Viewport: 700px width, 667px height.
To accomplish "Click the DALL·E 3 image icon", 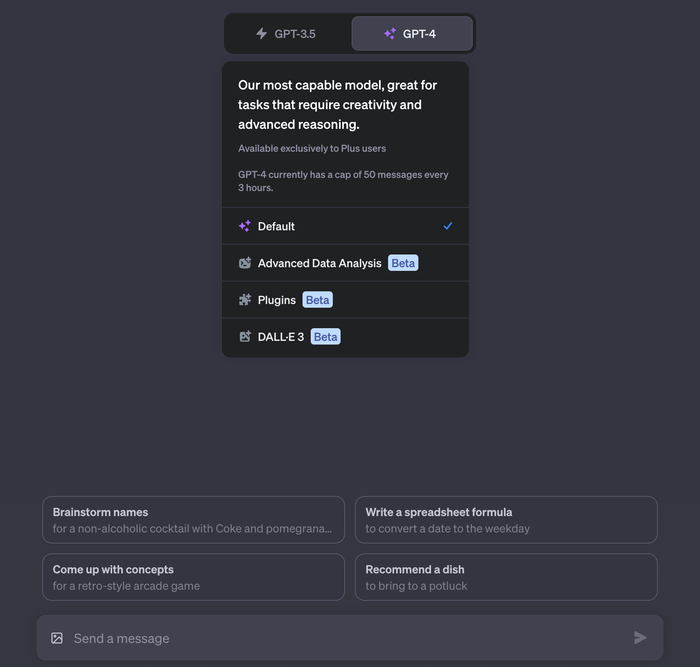I will 245,337.
